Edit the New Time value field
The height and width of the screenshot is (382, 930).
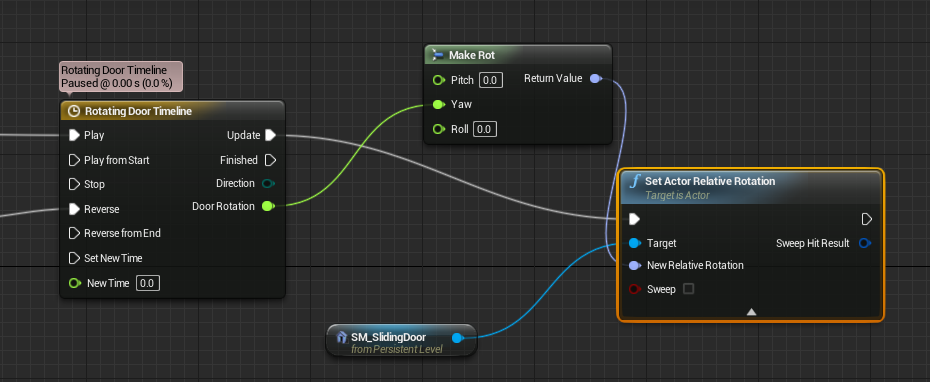[x=147, y=283]
